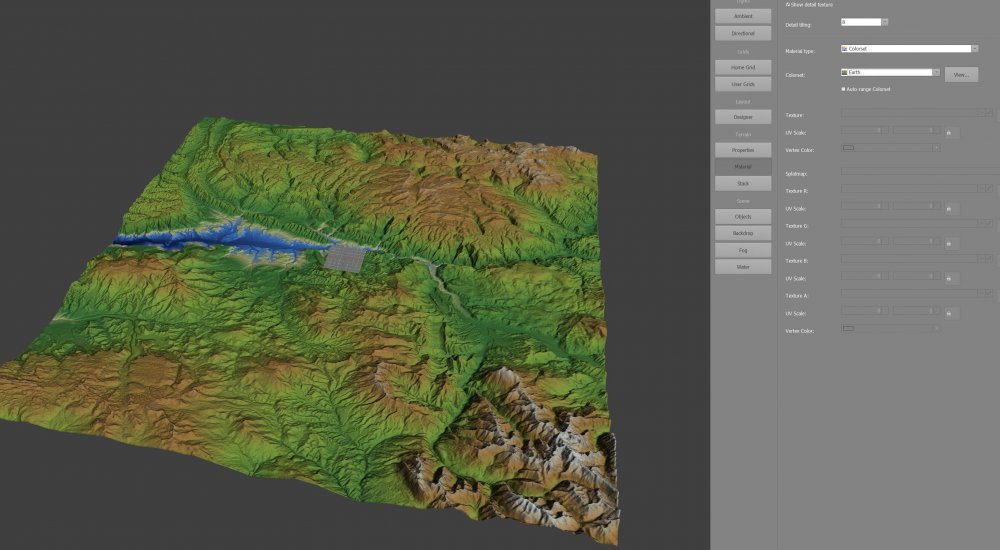Open the Detail tiling dropdown arrow
Image resolution: width=1000 pixels, height=550 pixels.
click(885, 22)
